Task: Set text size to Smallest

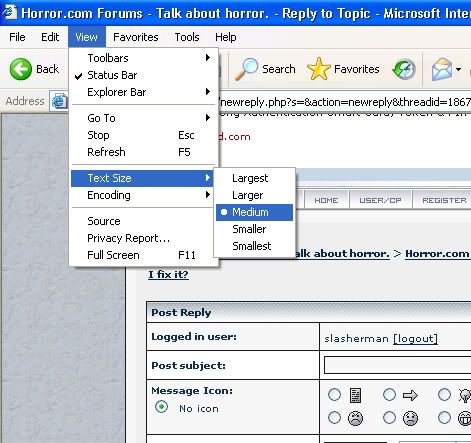Action: 254,246
